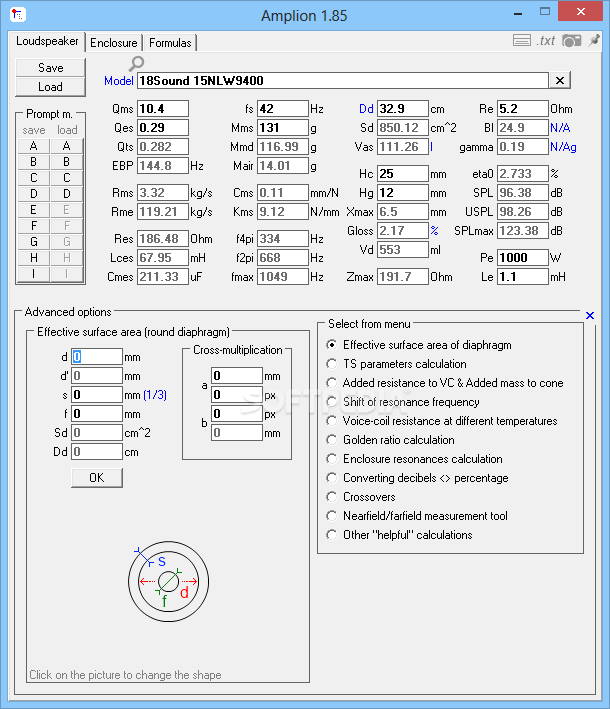
Task: Save to prompt memory slot E
Action: click(33, 210)
